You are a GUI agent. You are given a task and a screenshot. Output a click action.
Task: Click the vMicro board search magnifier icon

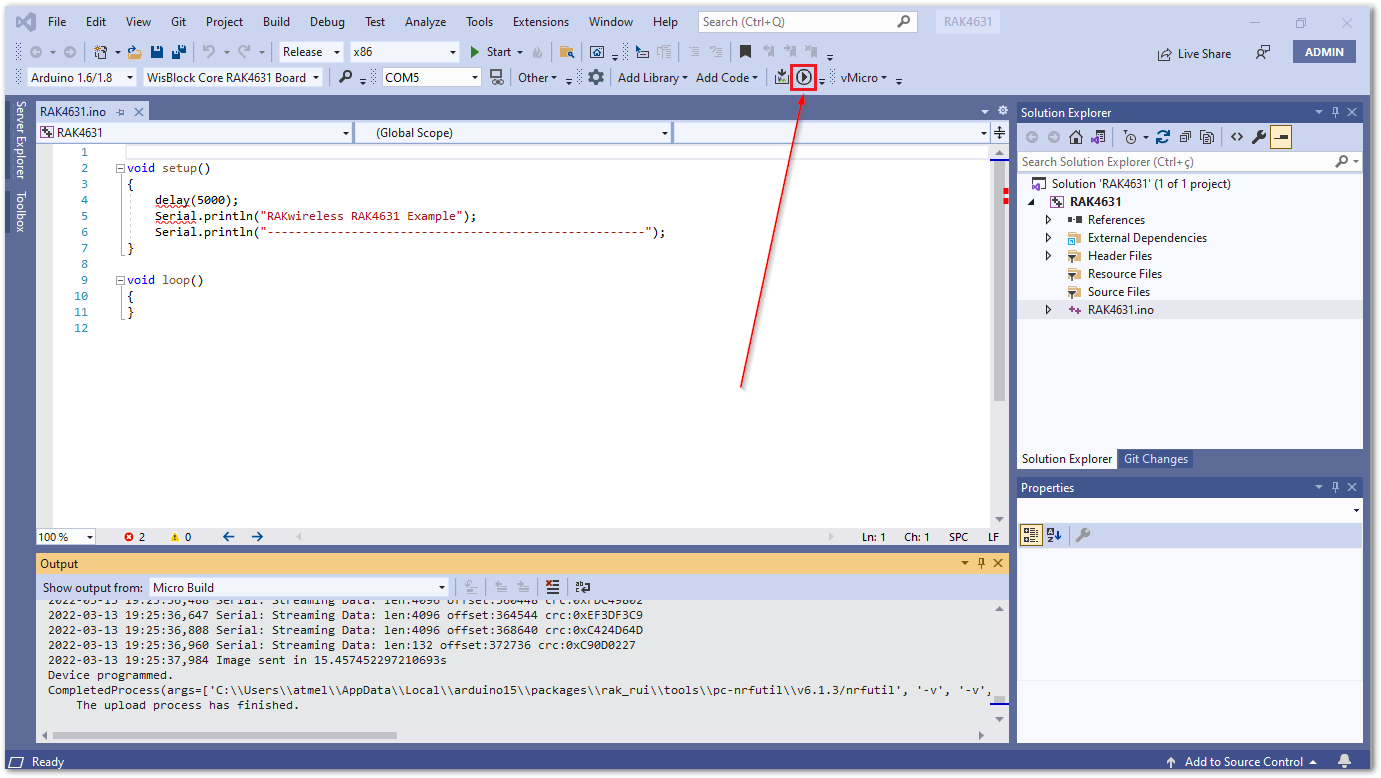(346, 77)
